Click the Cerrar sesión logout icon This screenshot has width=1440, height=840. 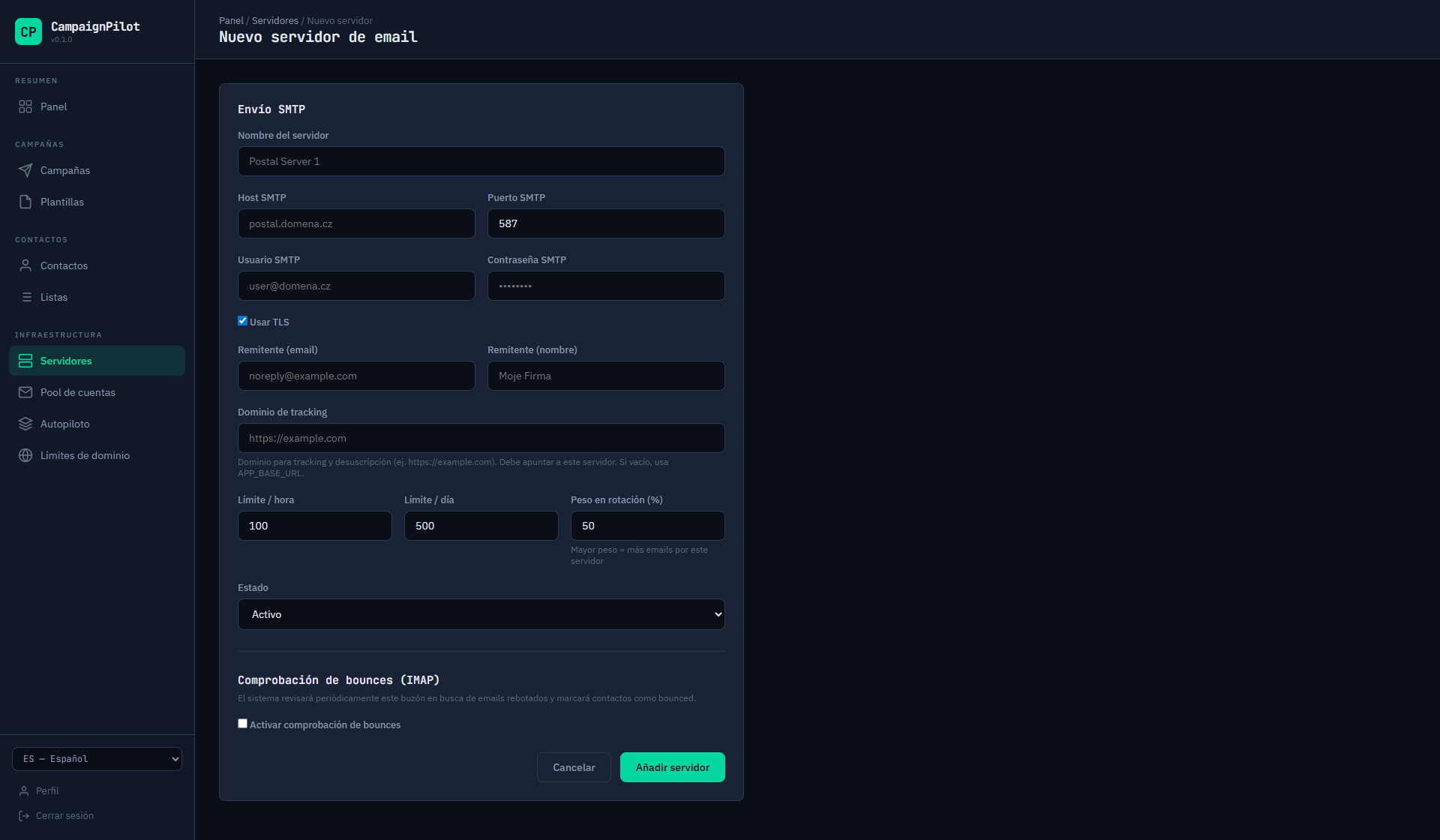[24, 815]
